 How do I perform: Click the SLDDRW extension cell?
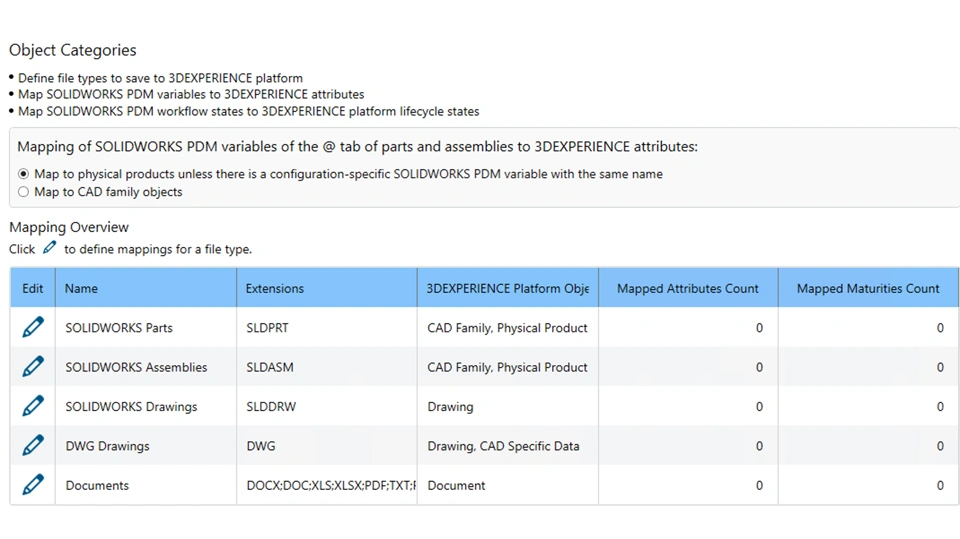point(327,406)
